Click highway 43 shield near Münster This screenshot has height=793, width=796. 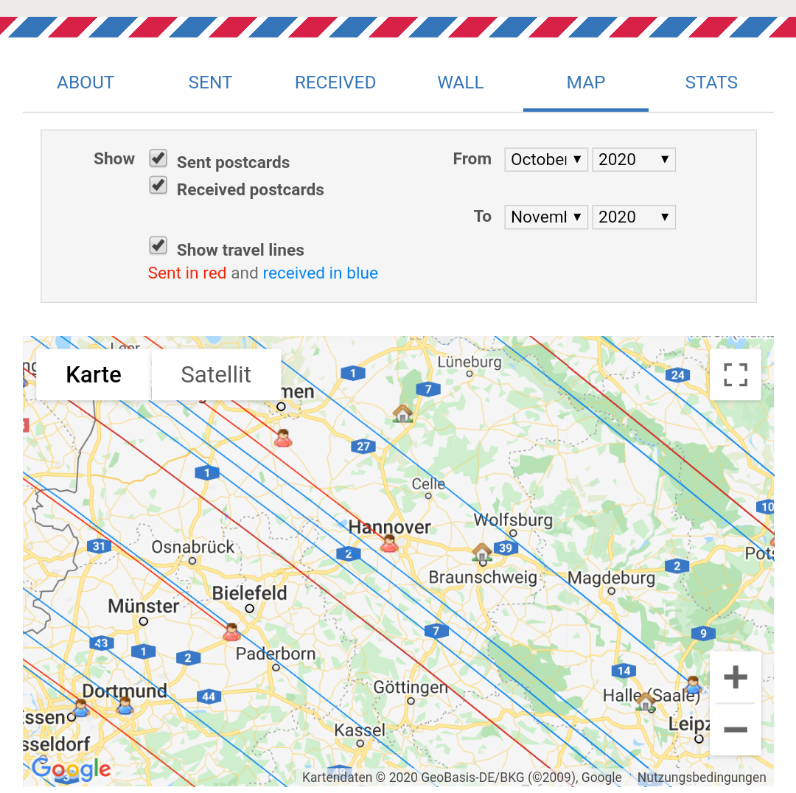pyautogui.click(x=102, y=643)
